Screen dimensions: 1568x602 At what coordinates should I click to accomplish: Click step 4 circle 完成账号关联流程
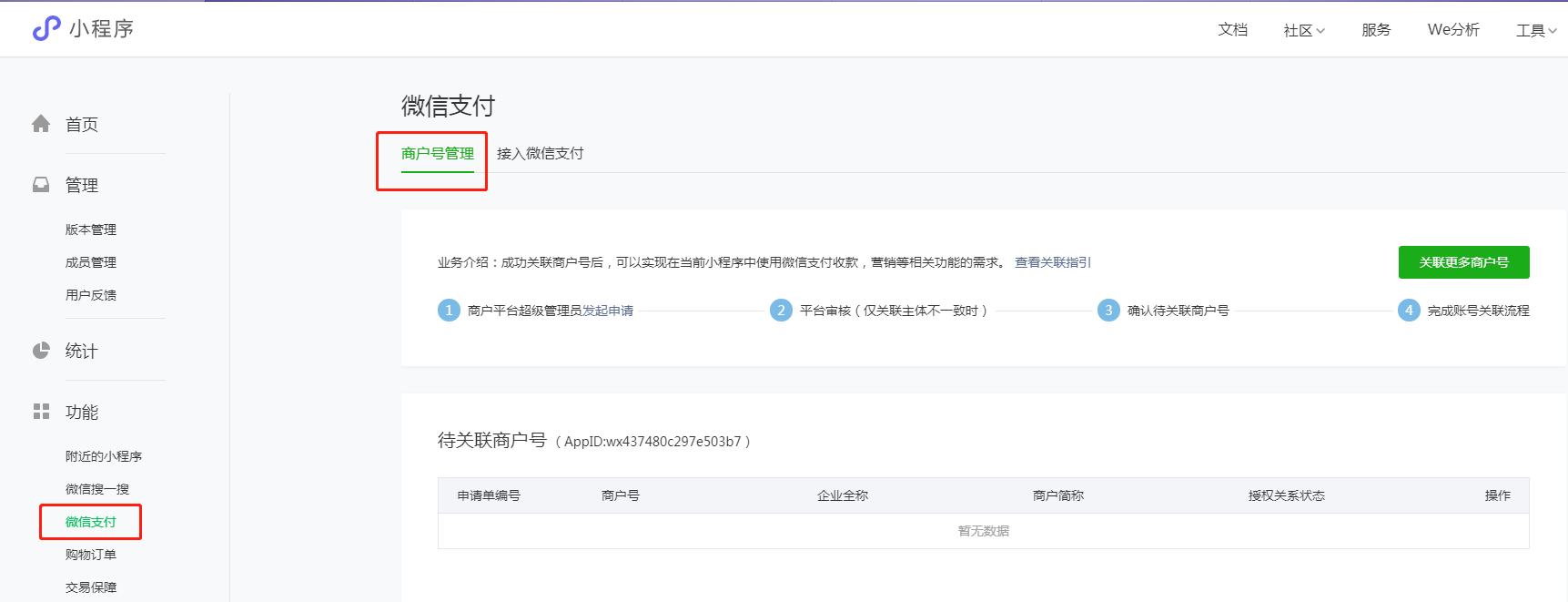pos(1409,311)
